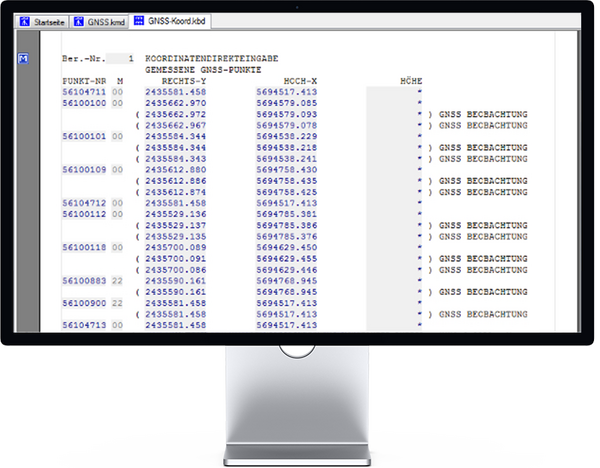Open the GNSS.kmd tab
Screen dimensions: 600x468
click(x=102, y=20)
